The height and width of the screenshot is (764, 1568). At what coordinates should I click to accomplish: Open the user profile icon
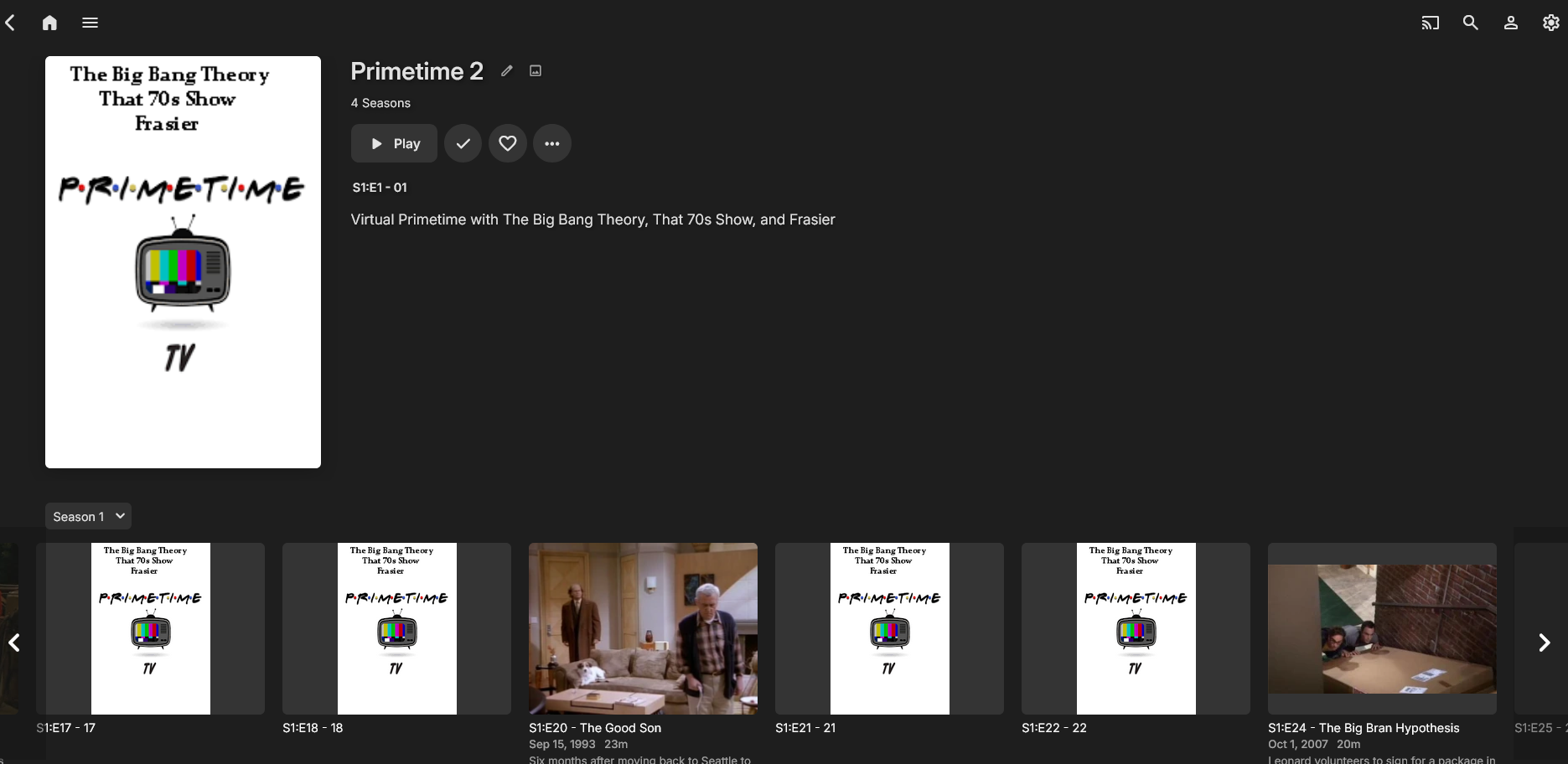click(x=1510, y=23)
